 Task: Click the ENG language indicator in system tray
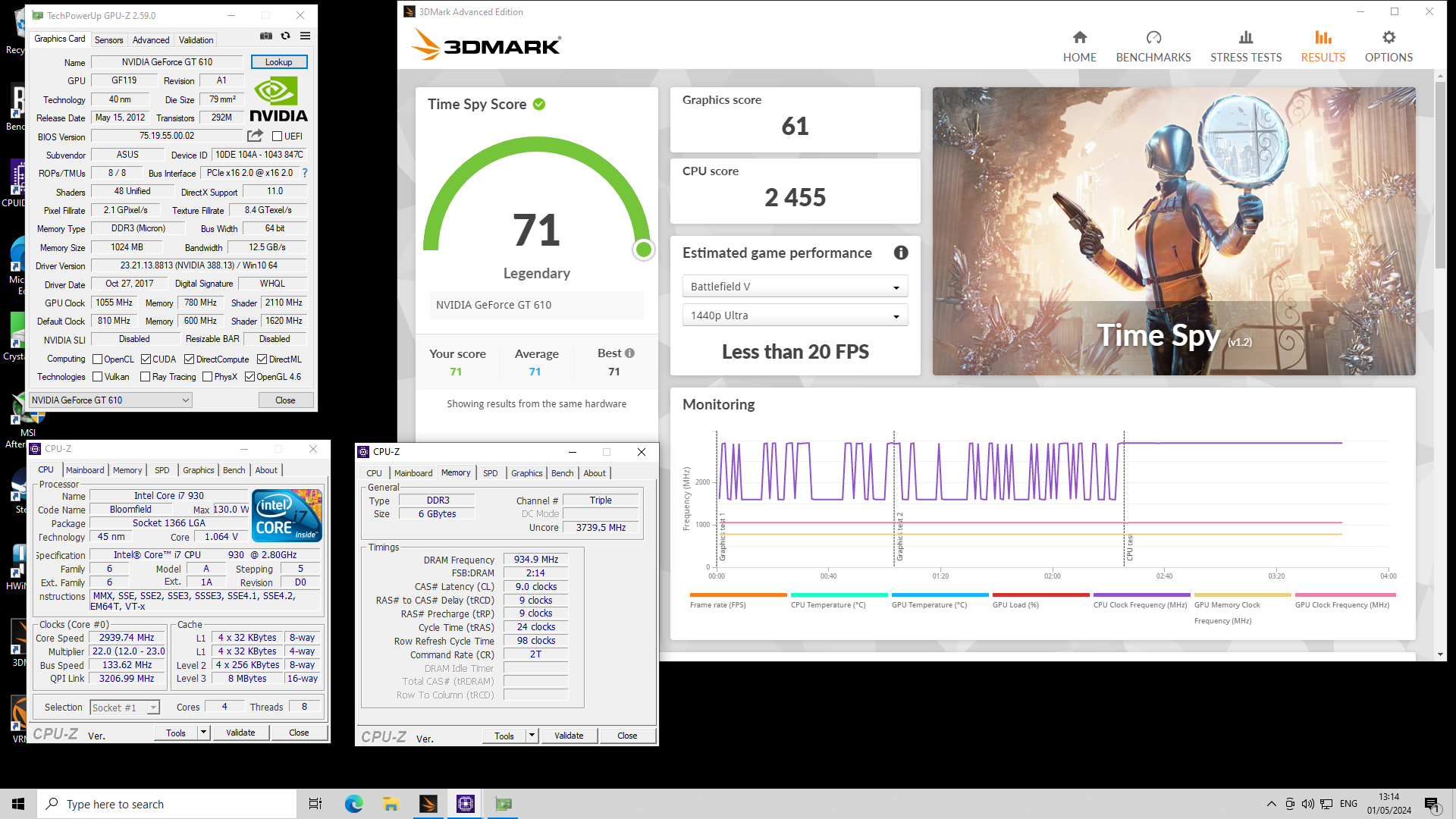tap(1348, 804)
